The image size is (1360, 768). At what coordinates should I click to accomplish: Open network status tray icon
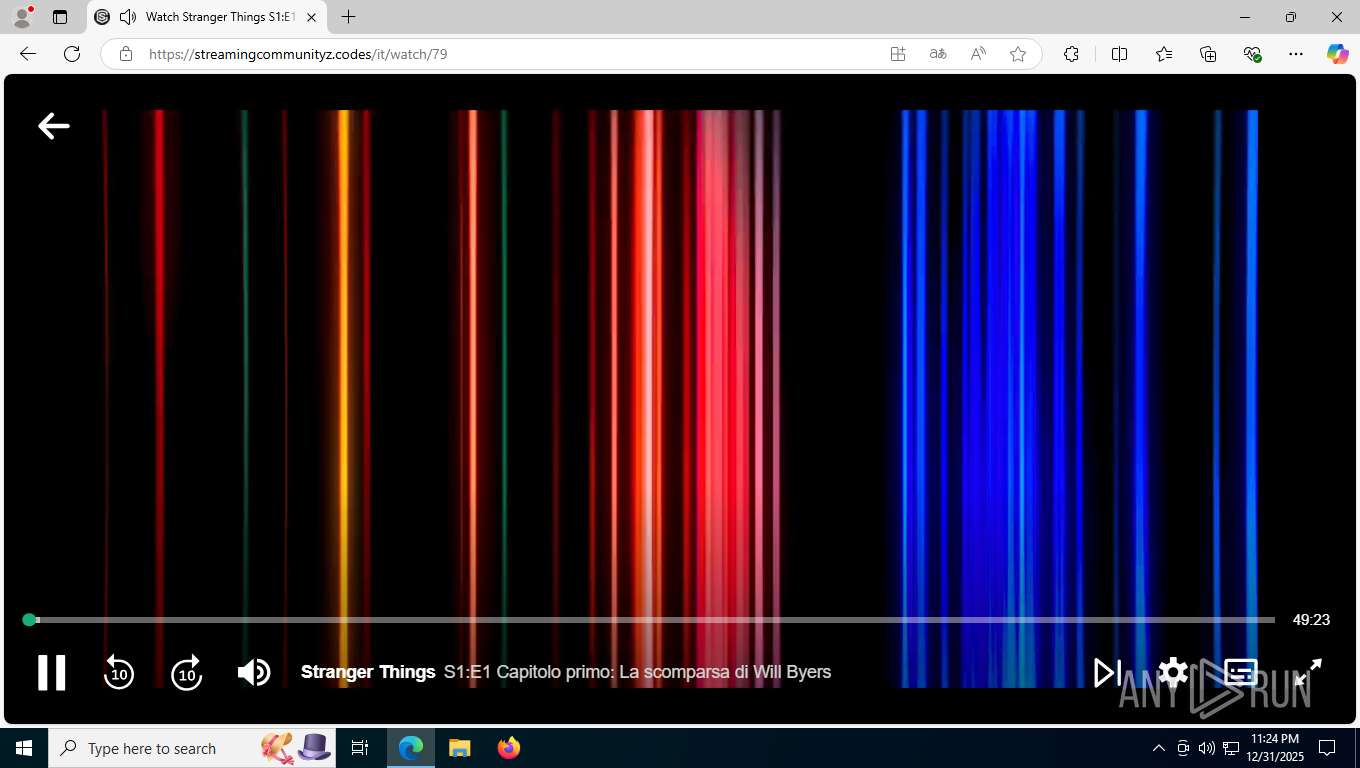1231,748
